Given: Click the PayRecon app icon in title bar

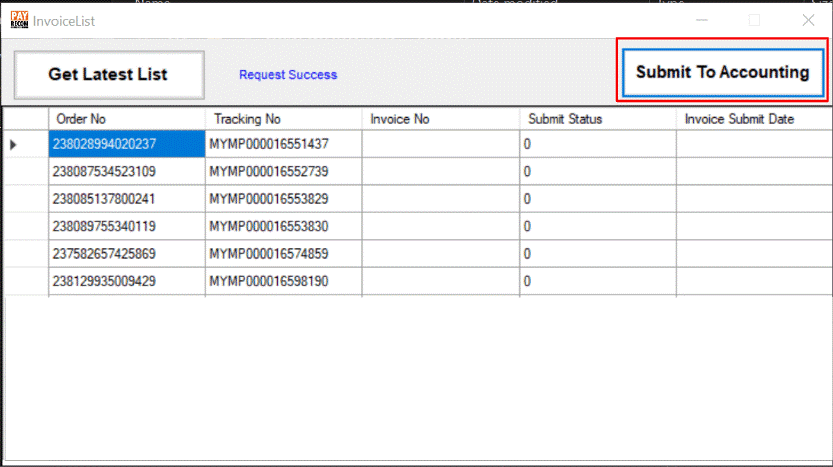Looking at the screenshot, I should pos(19,20).
